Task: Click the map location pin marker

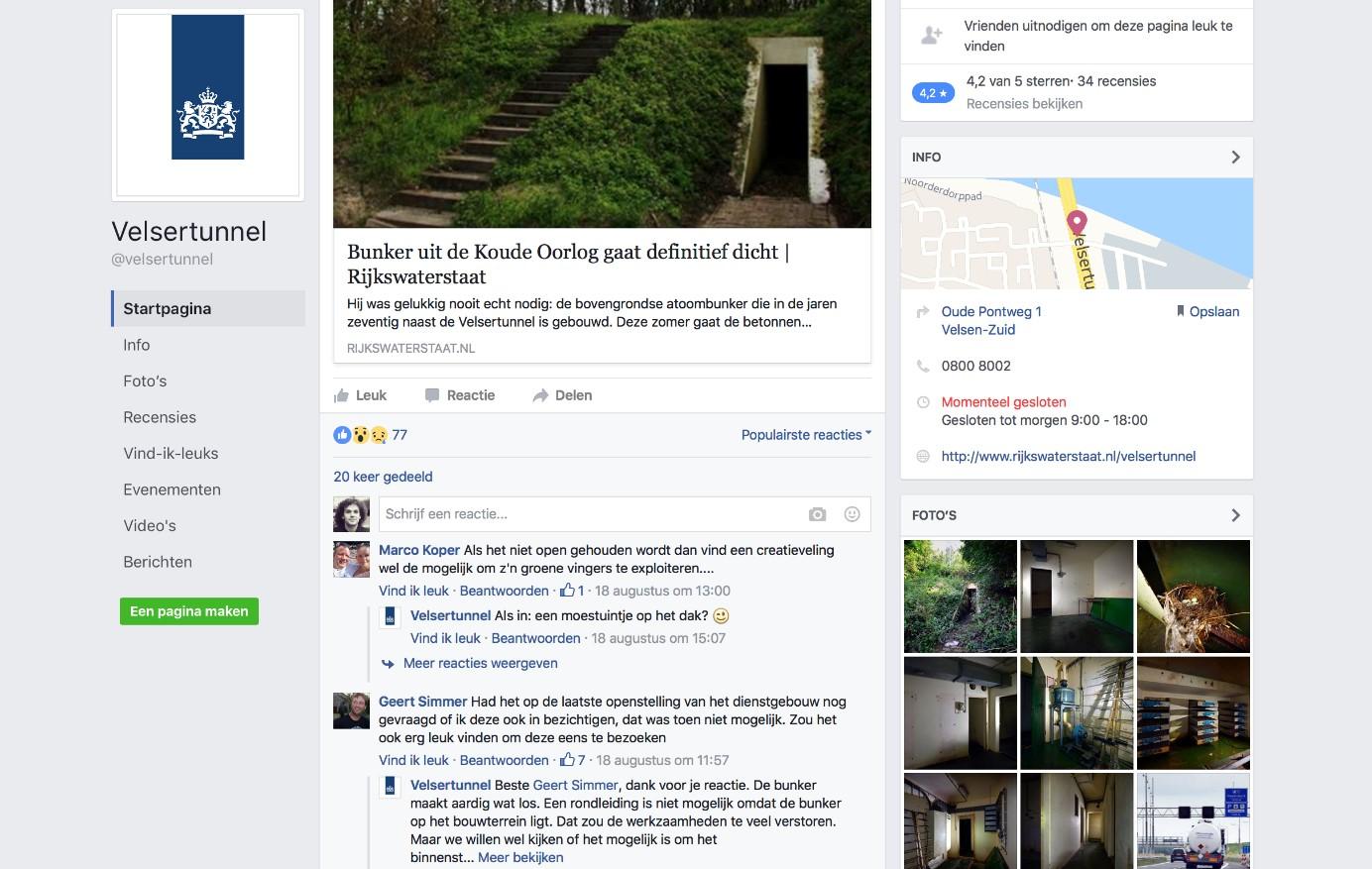Action: click(1077, 222)
